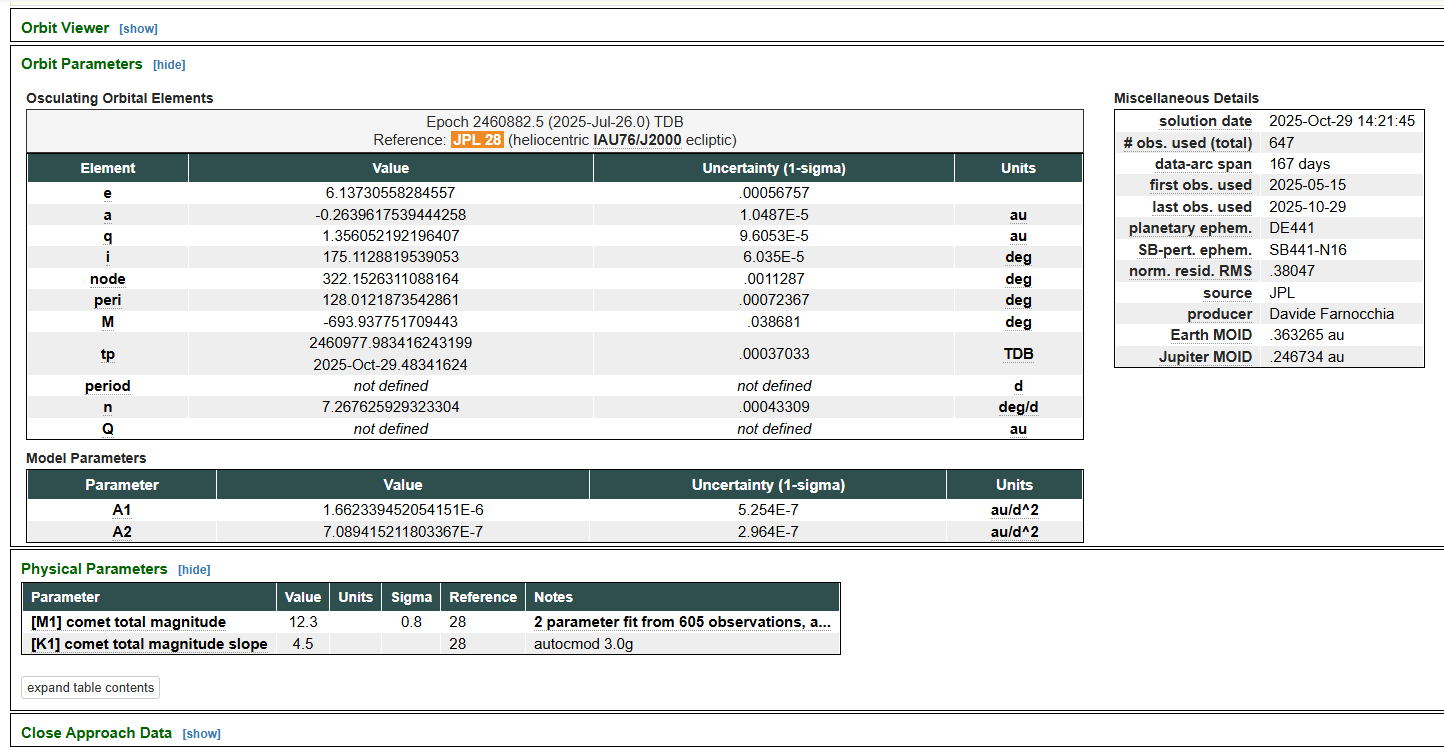Click the A2 model parameter label

click(121, 532)
